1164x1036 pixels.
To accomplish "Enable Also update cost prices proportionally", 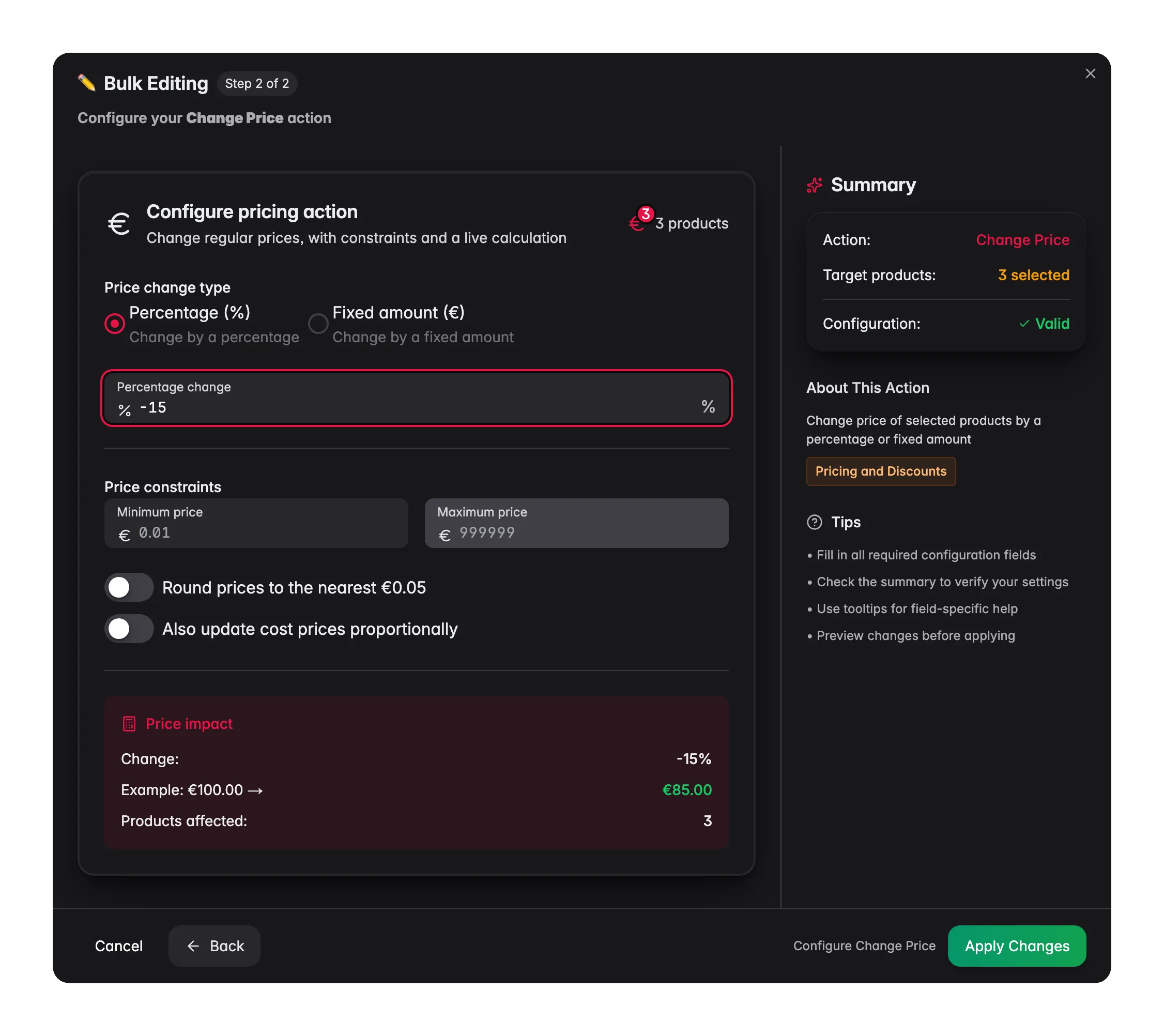I will [x=129, y=629].
